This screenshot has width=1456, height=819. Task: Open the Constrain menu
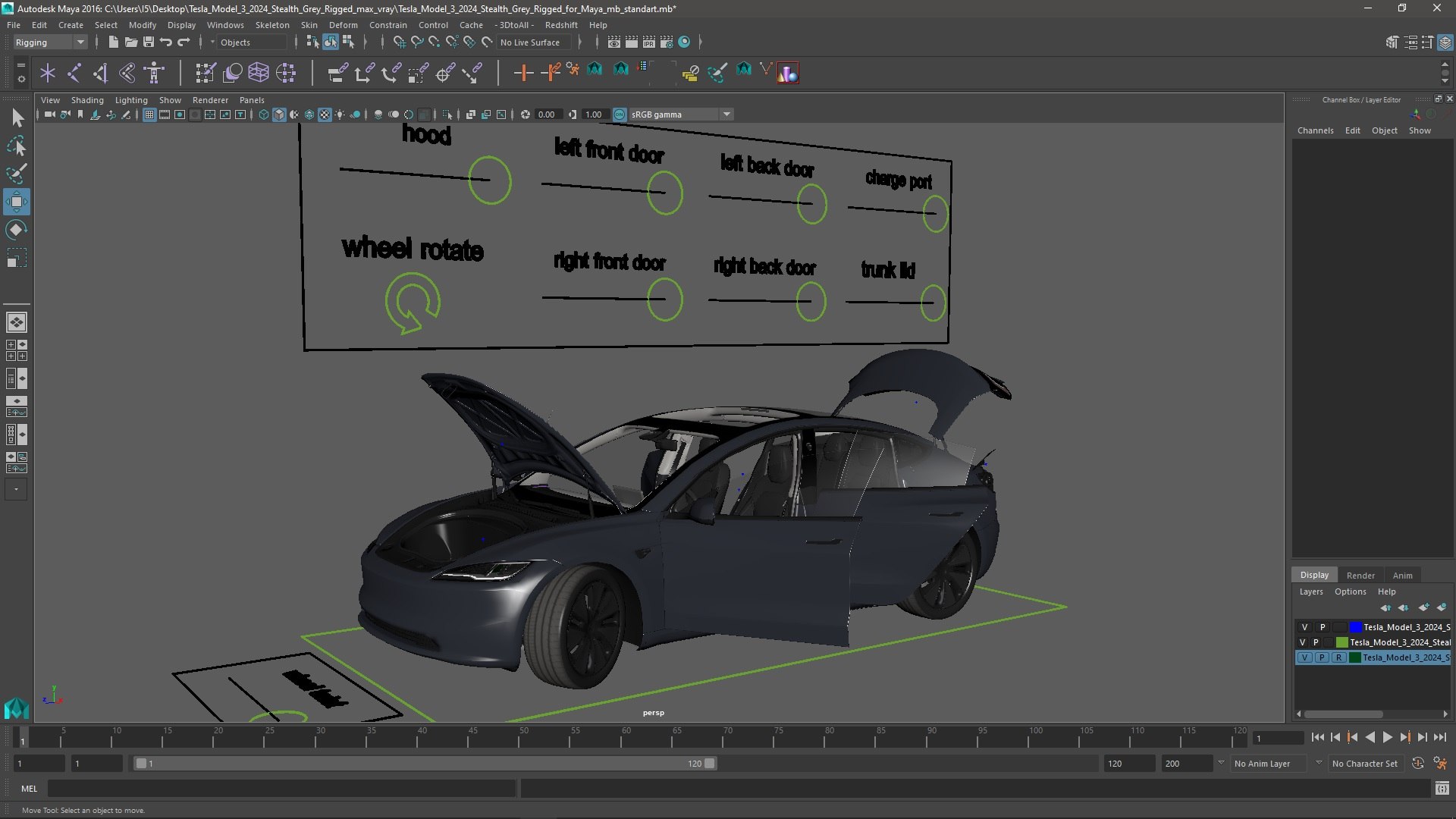point(388,25)
